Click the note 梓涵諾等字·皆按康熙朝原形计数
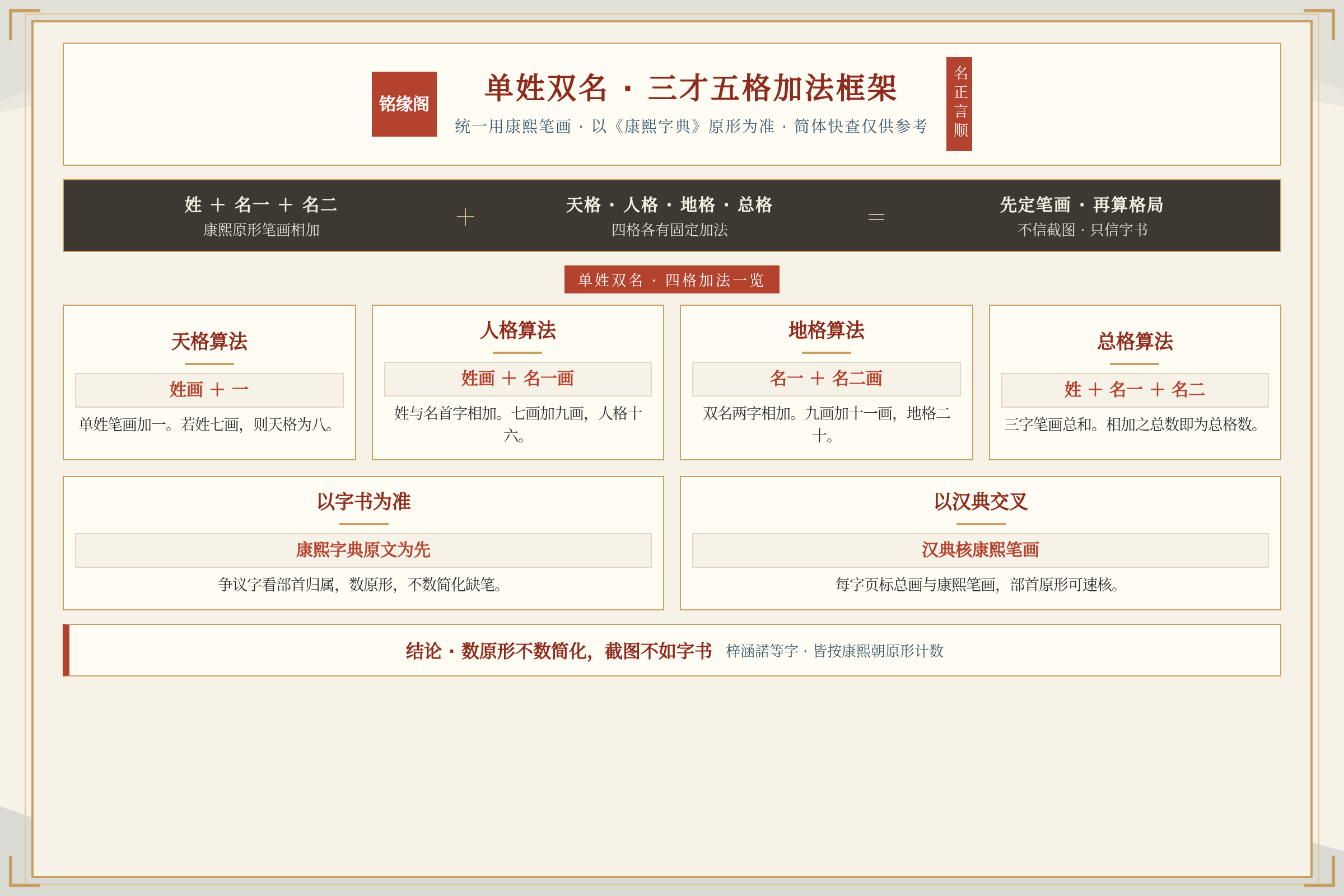1344x896 pixels. coord(834,651)
